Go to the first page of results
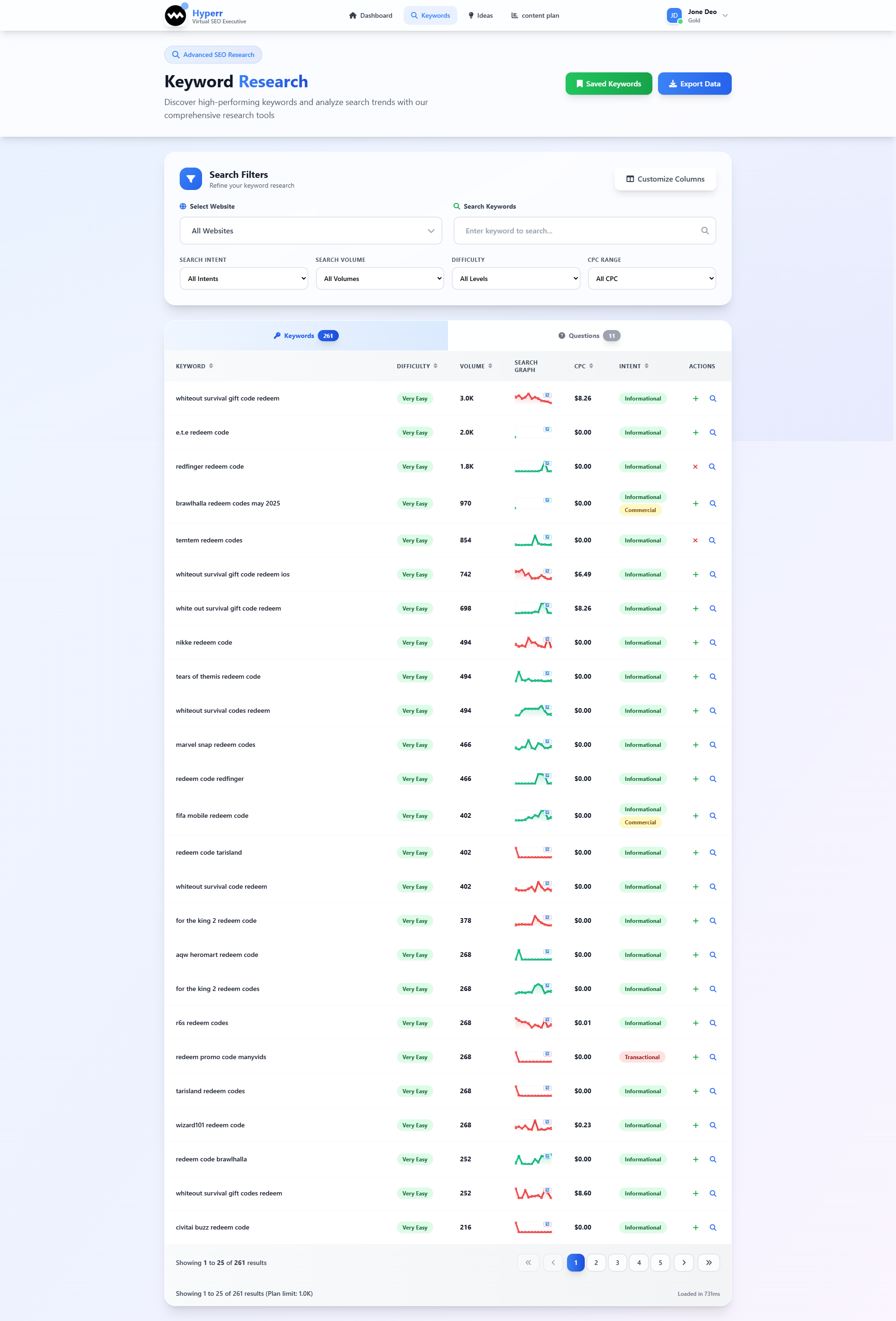Viewport: 896px width, 1321px height. [528, 1263]
